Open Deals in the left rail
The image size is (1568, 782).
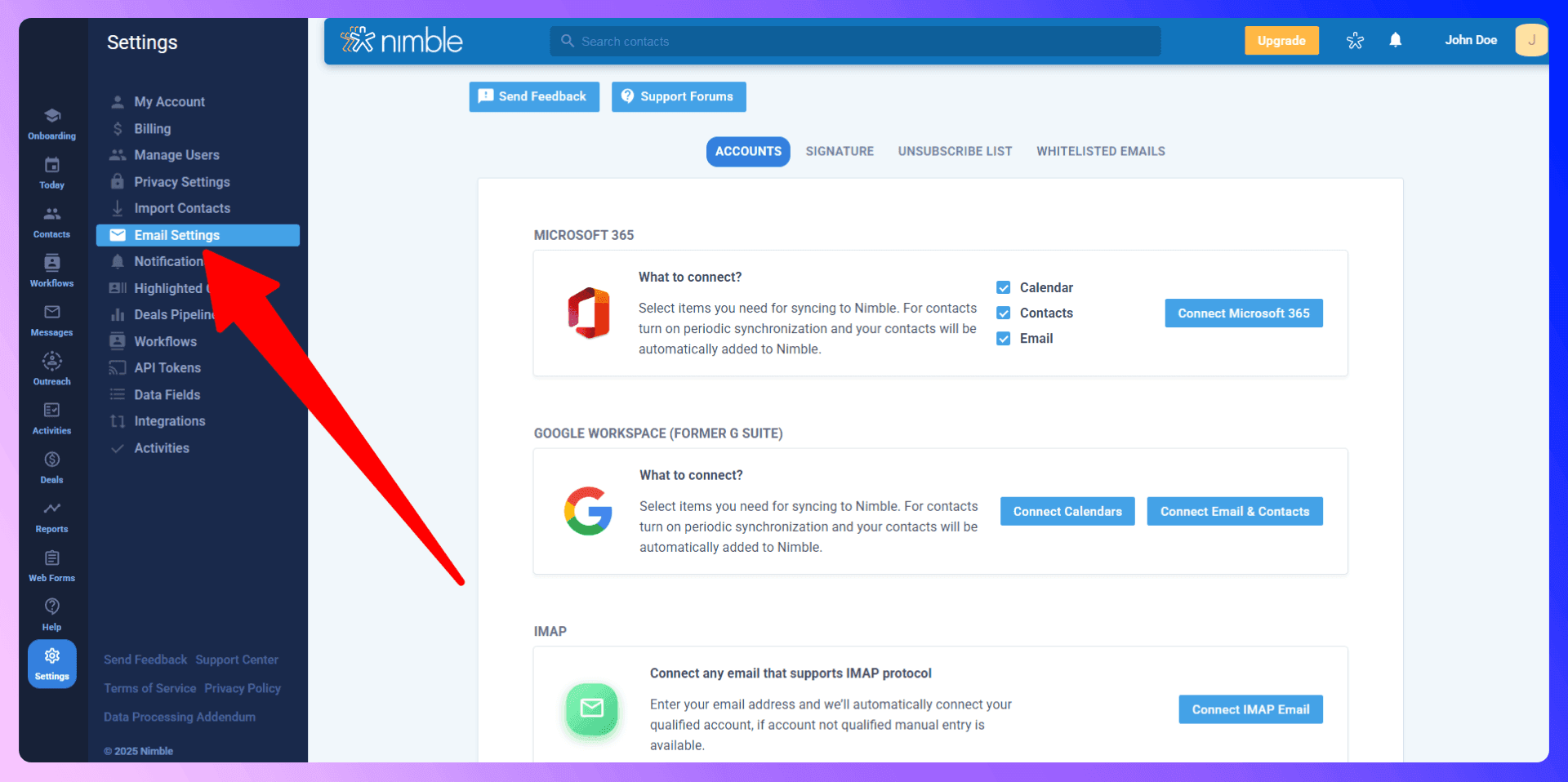[51, 467]
